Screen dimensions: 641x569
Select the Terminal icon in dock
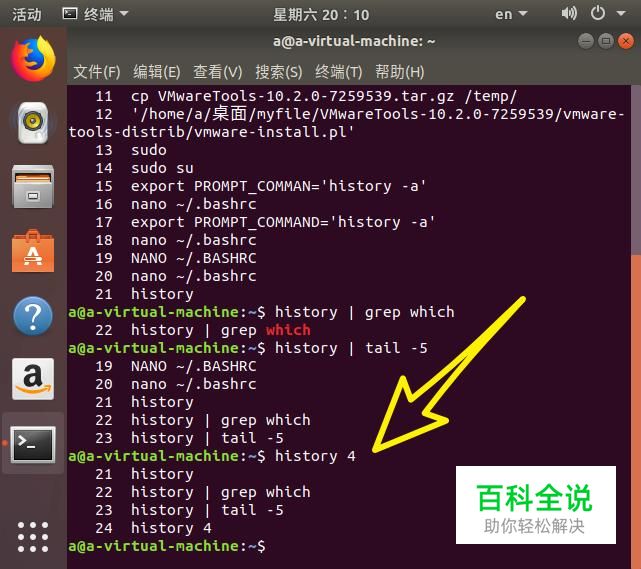pos(33,444)
